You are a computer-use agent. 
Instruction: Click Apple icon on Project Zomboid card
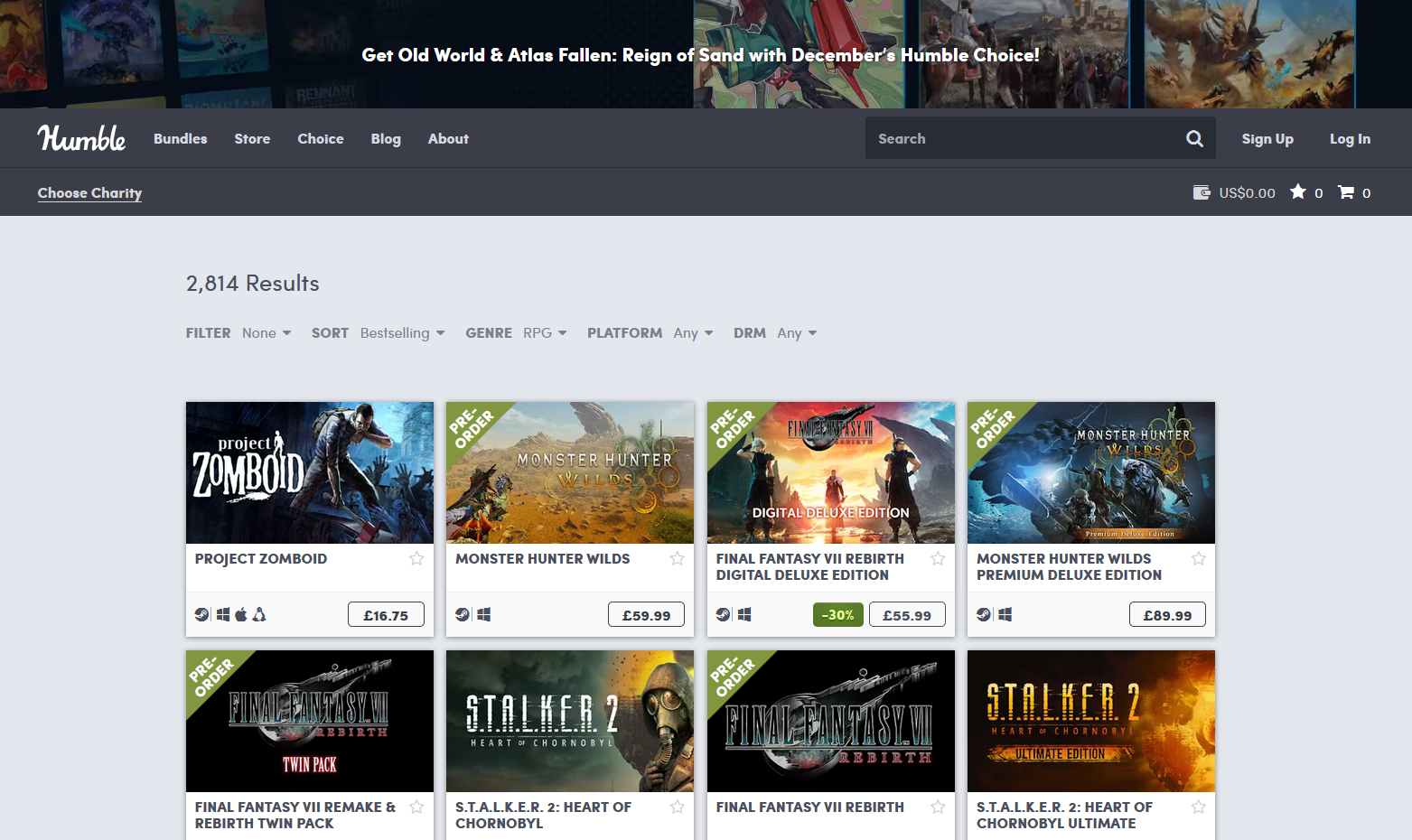(241, 614)
